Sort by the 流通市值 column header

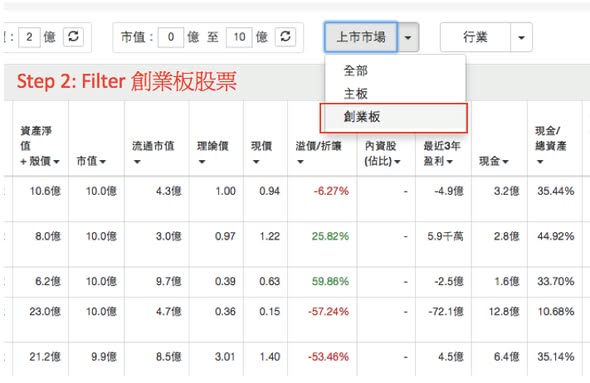point(153,153)
